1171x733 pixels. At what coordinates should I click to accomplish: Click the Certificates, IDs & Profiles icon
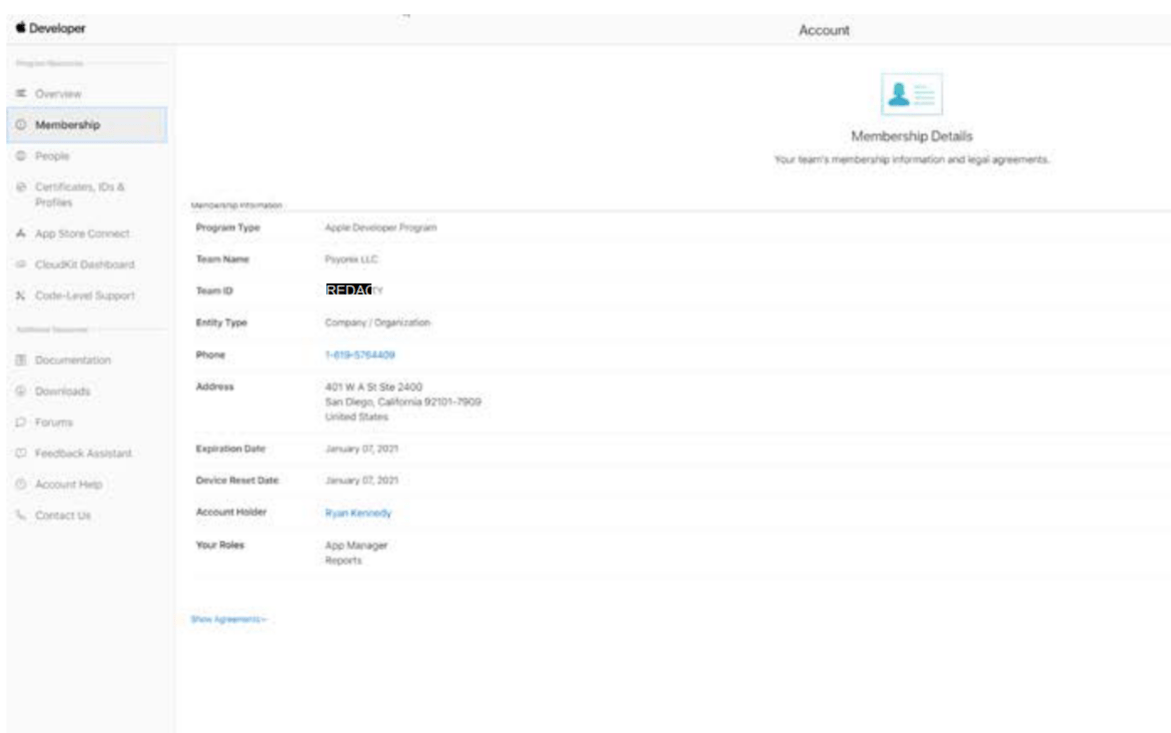pyautogui.click(x=21, y=187)
